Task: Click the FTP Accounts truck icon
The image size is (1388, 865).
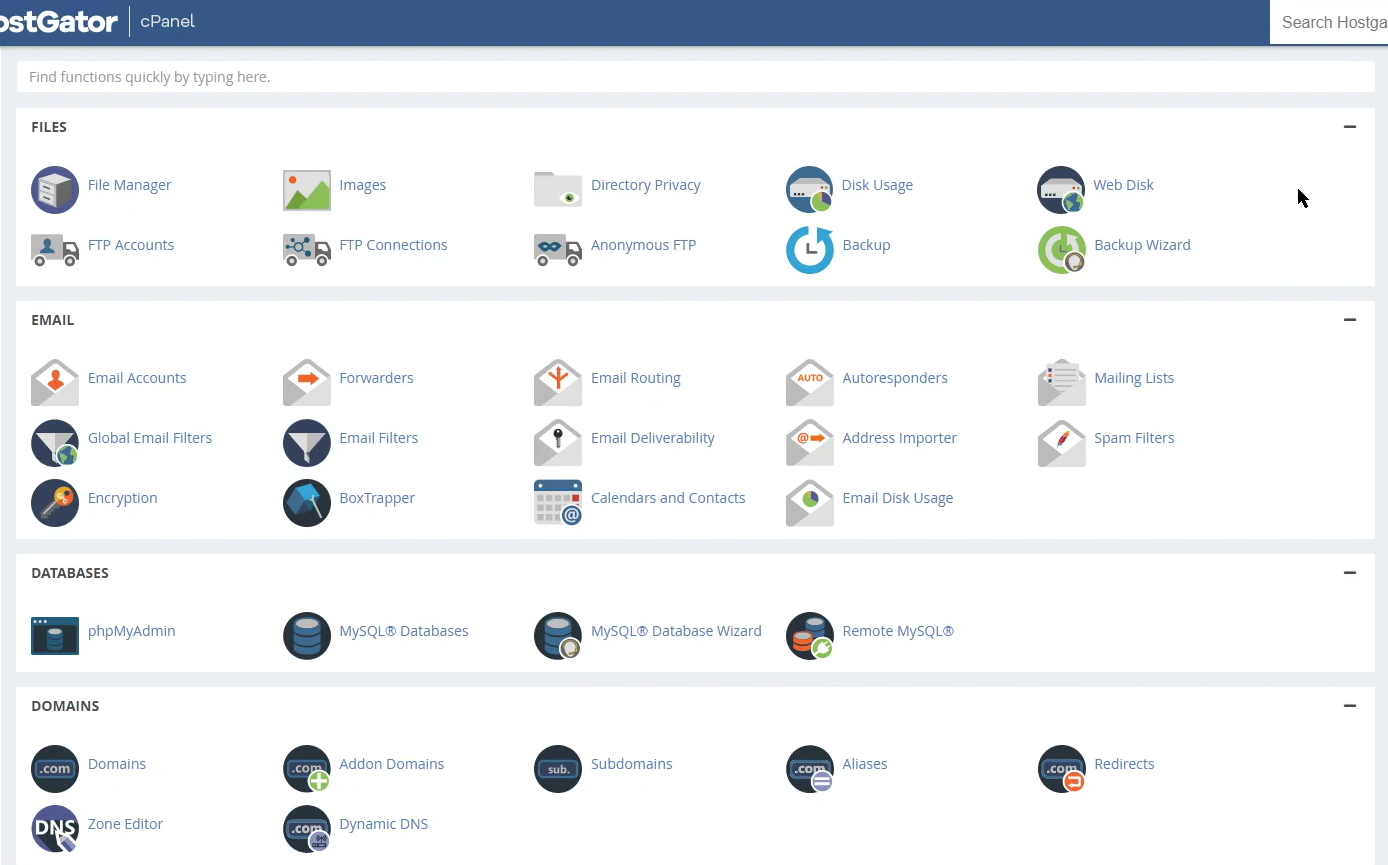Action: click(x=55, y=250)
